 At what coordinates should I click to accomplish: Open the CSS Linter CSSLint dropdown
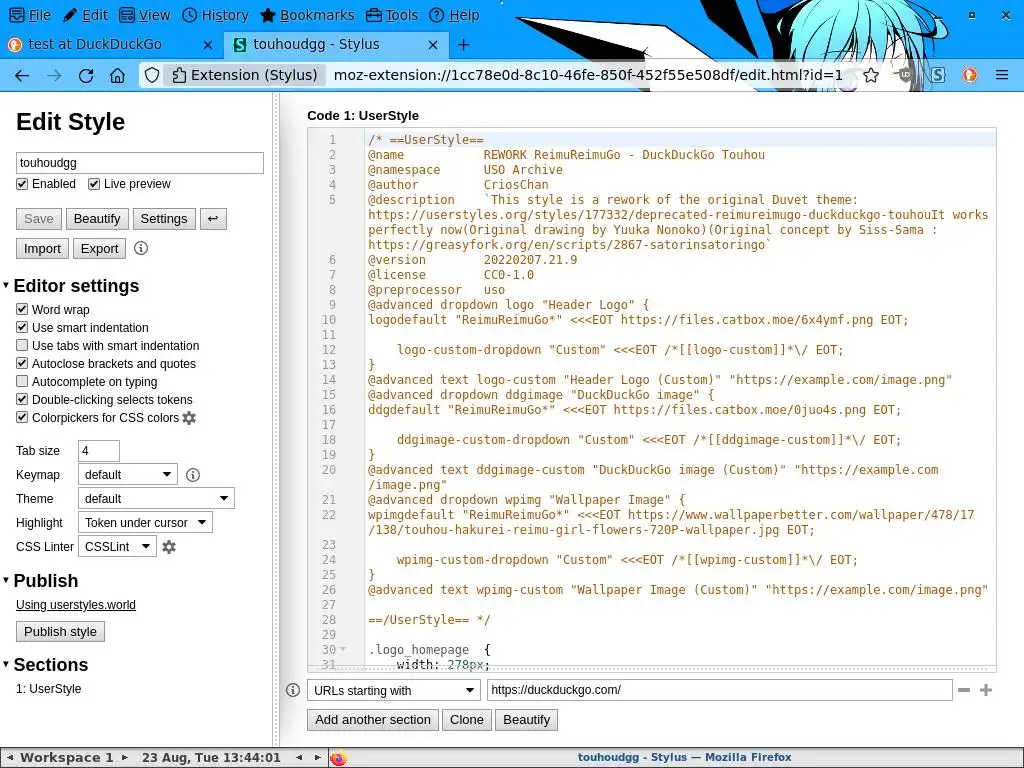[x=117, y=547]
